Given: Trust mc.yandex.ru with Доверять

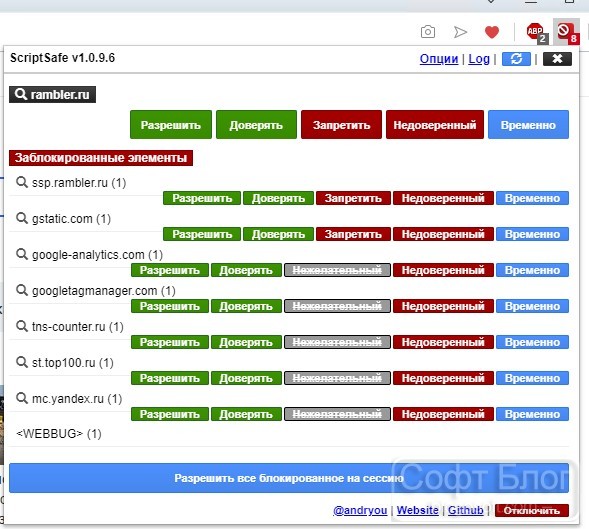Looking at the screenshot, I should pyautogui.click(x=246, y=414).
